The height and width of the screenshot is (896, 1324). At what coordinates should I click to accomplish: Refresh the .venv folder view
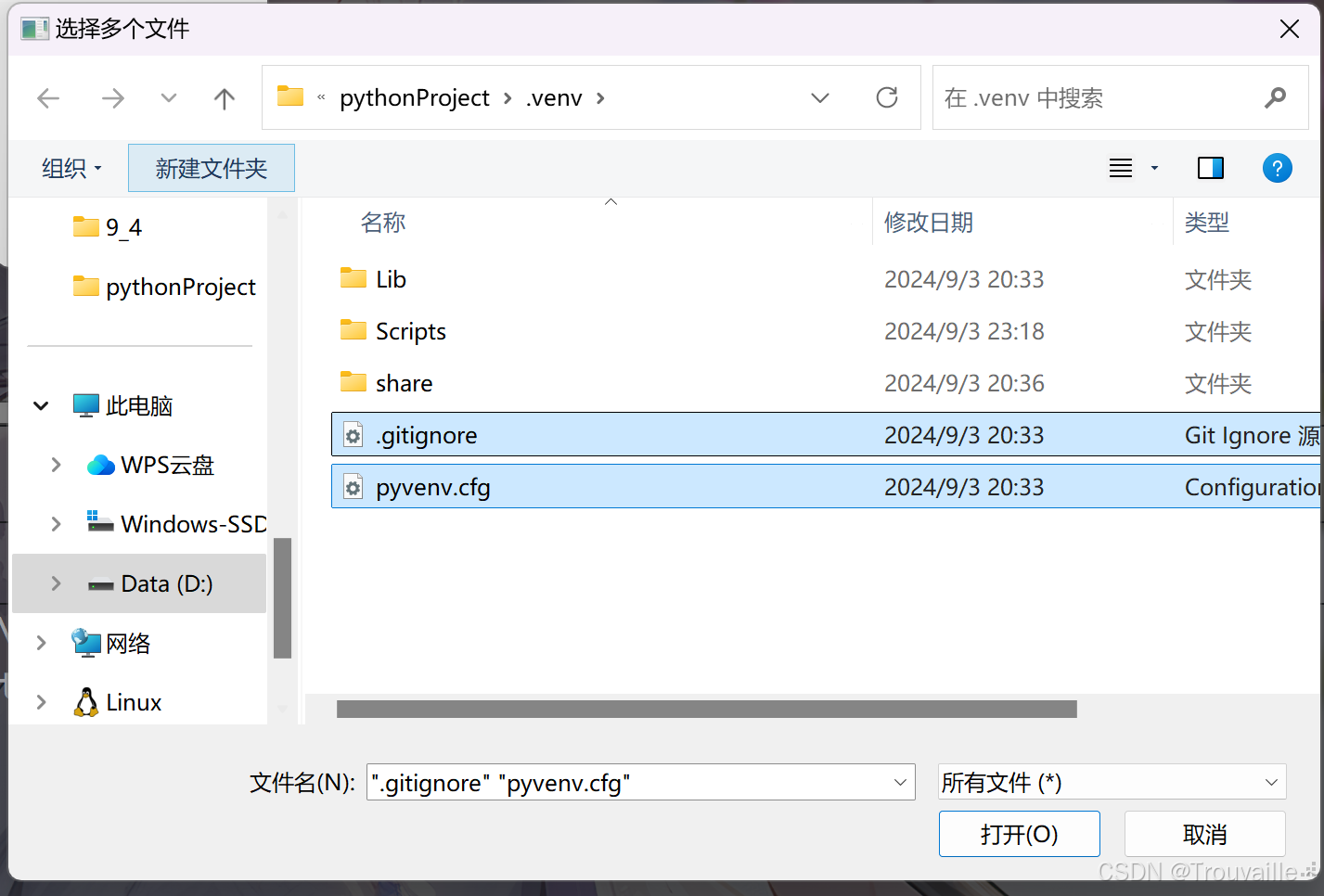(886, 97)
